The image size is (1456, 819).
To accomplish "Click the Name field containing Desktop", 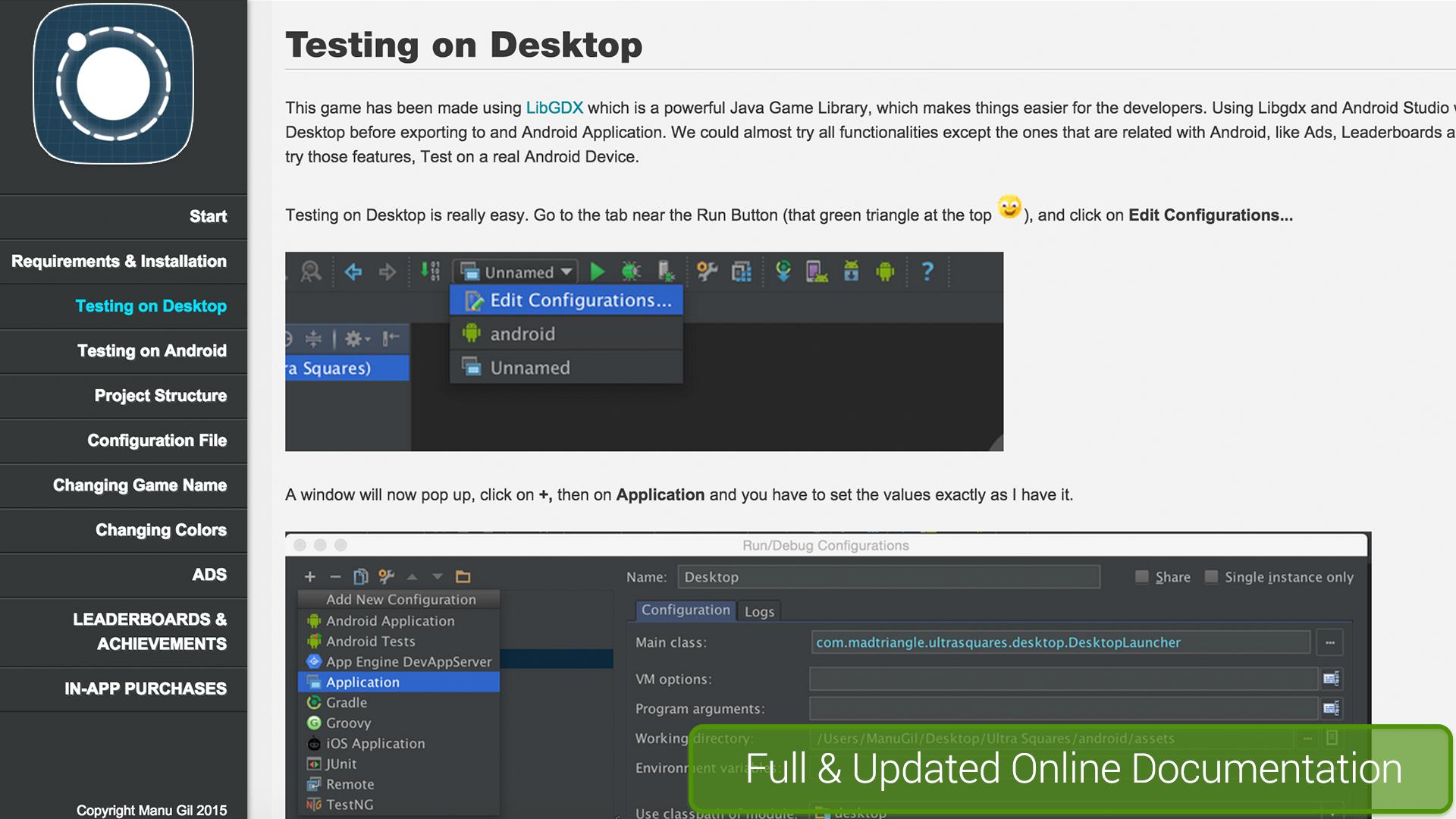I will click(889, 577).
